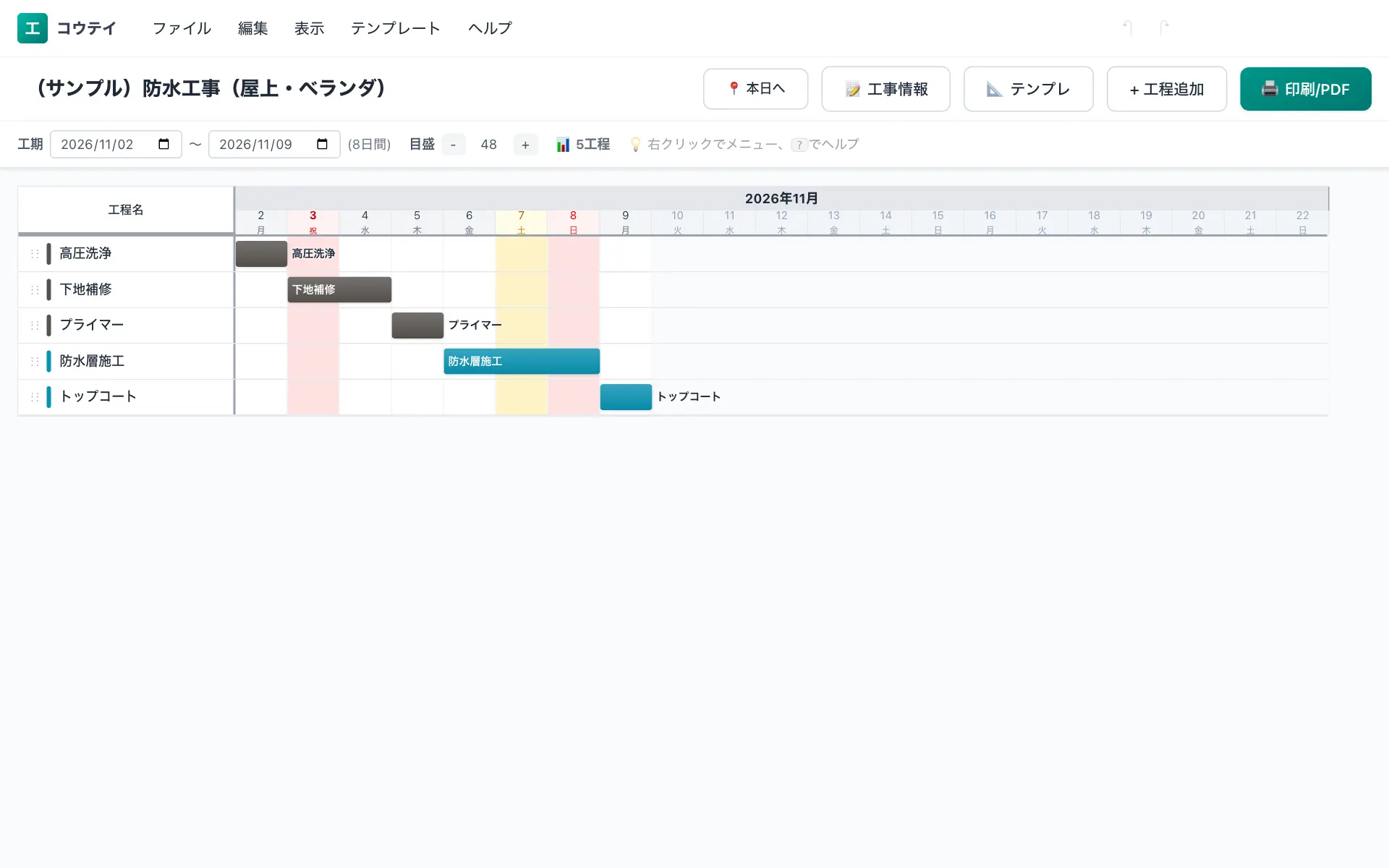Click the テンプレ button

tap(1028, 89)
